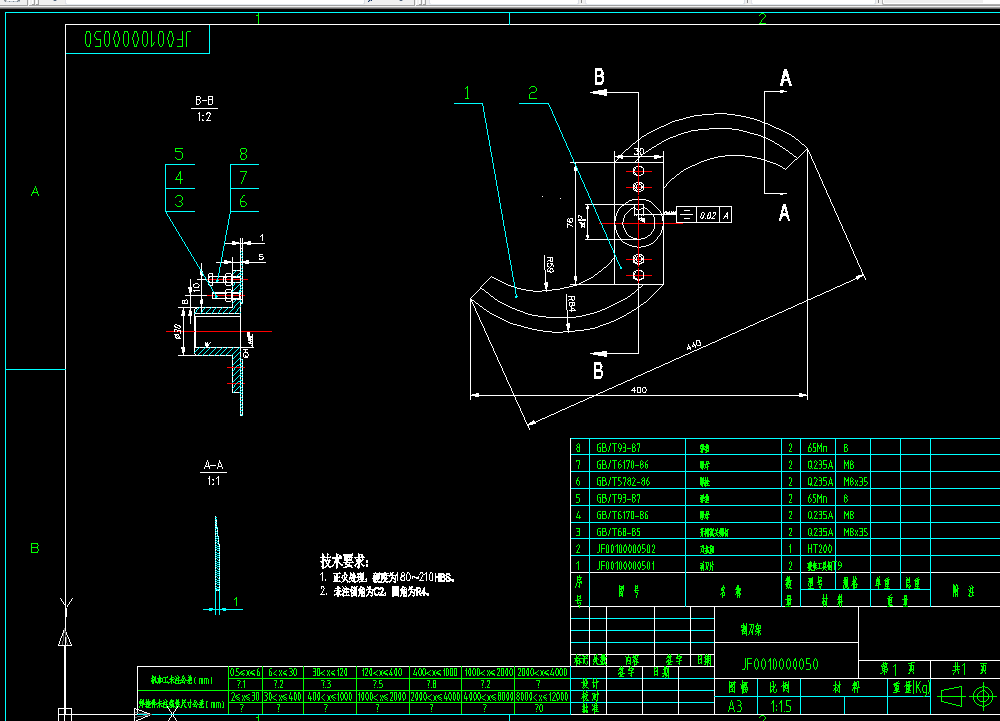Click the 重量(Kg) weight label
This screenshot has width=1000, height=721.
[x=911, y=687]
